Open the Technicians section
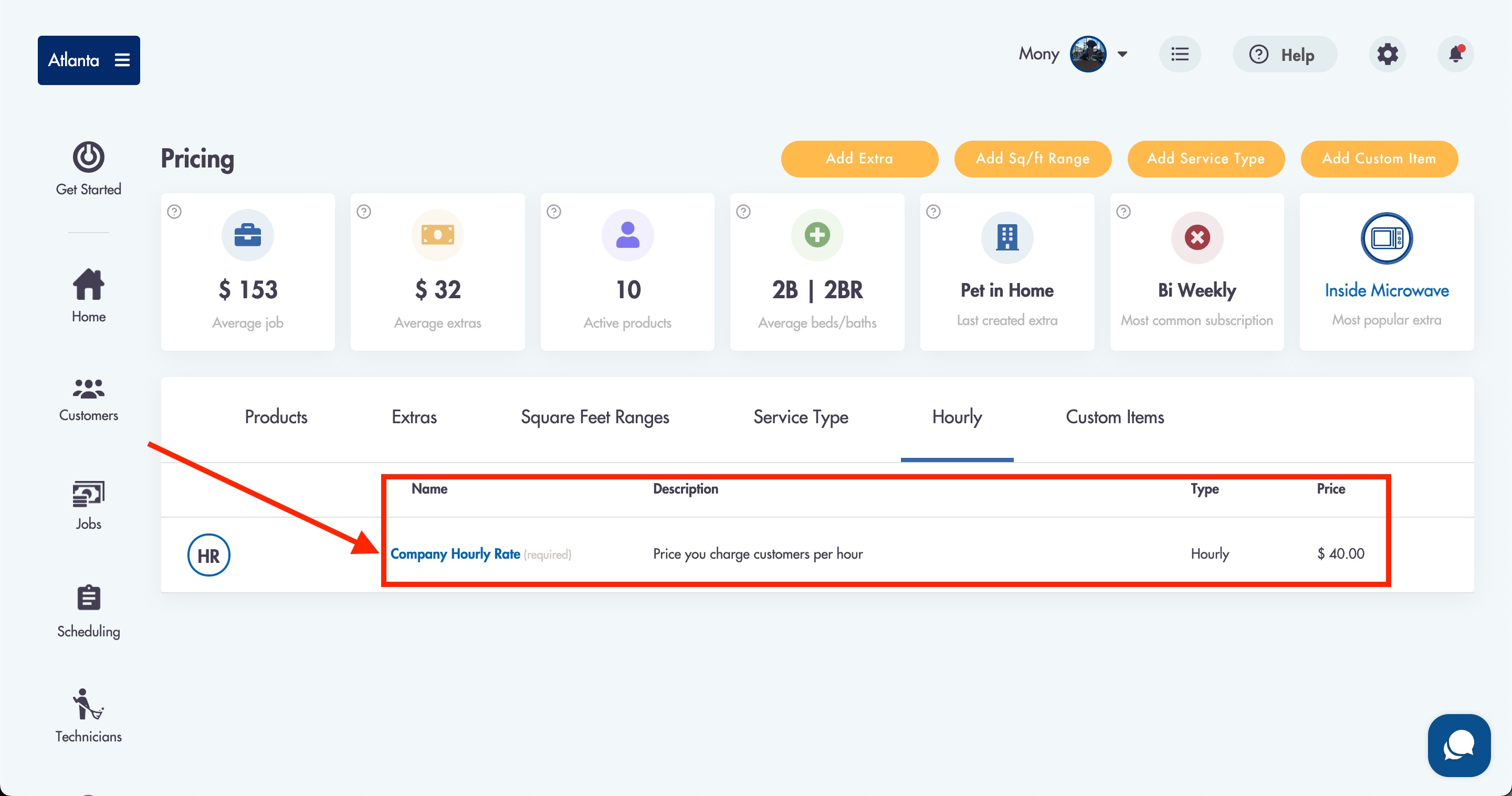 [x=89, y=716]
